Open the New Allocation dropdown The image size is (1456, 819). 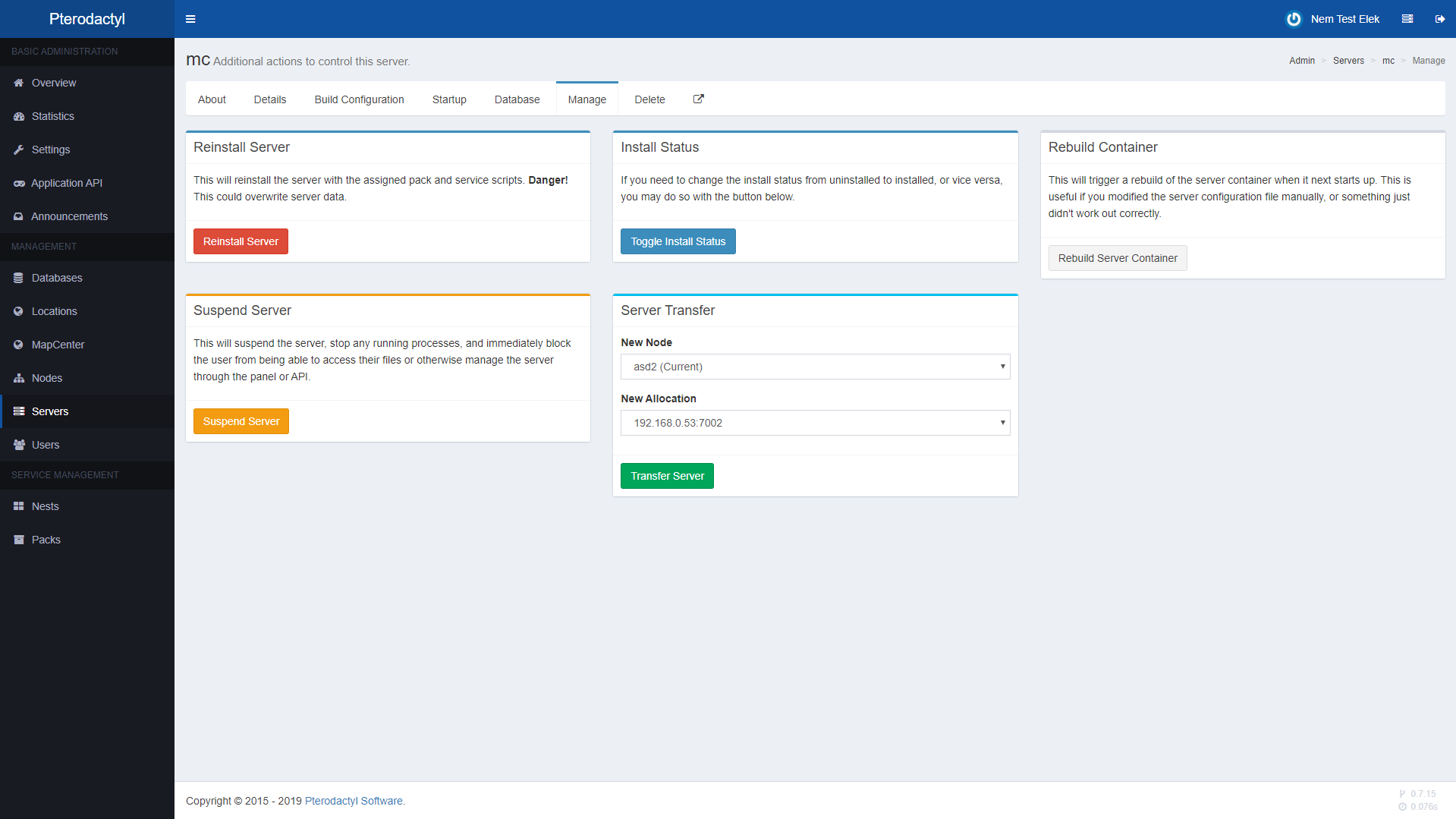click(815, 423)
